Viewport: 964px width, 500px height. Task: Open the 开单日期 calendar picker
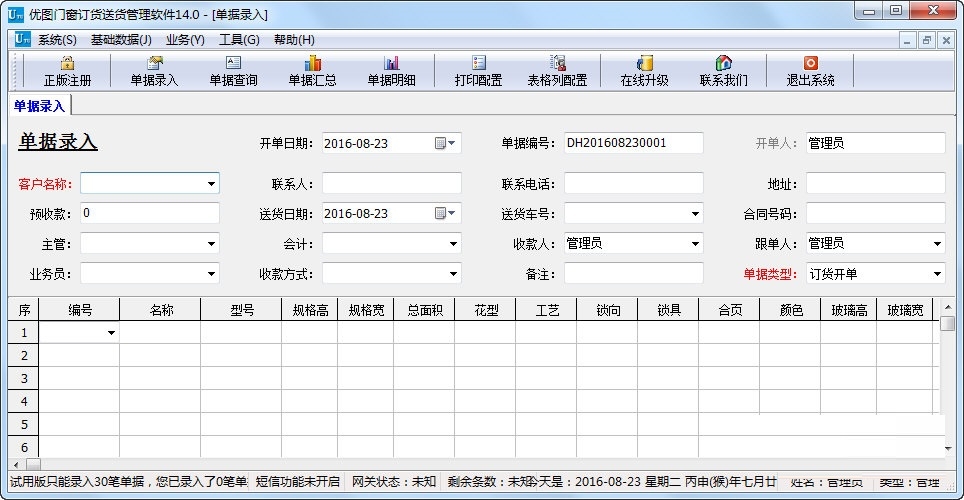[x=445, y=143]
